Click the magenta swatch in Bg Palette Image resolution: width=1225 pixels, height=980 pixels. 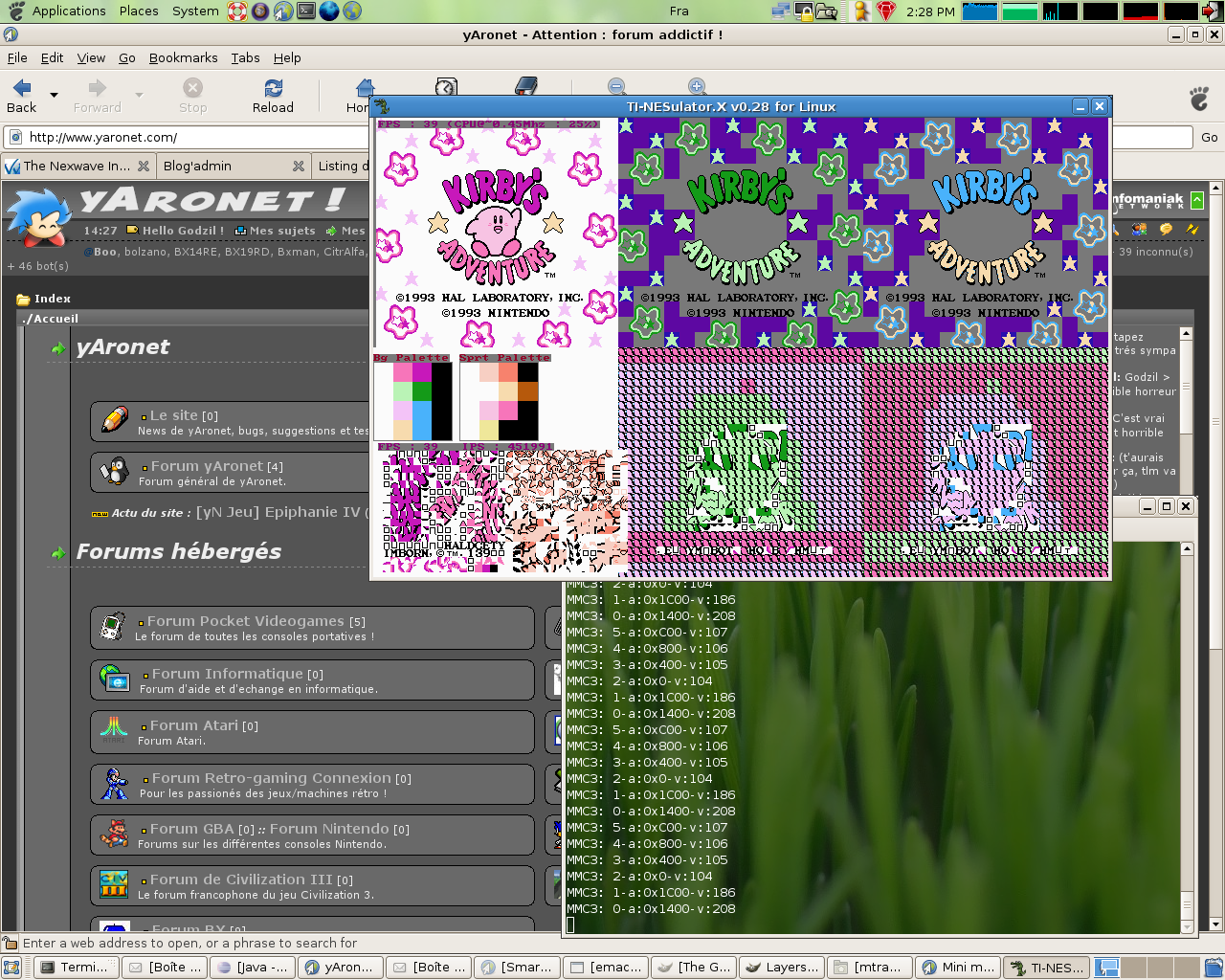pyautogui.click(x=422, y=372)
